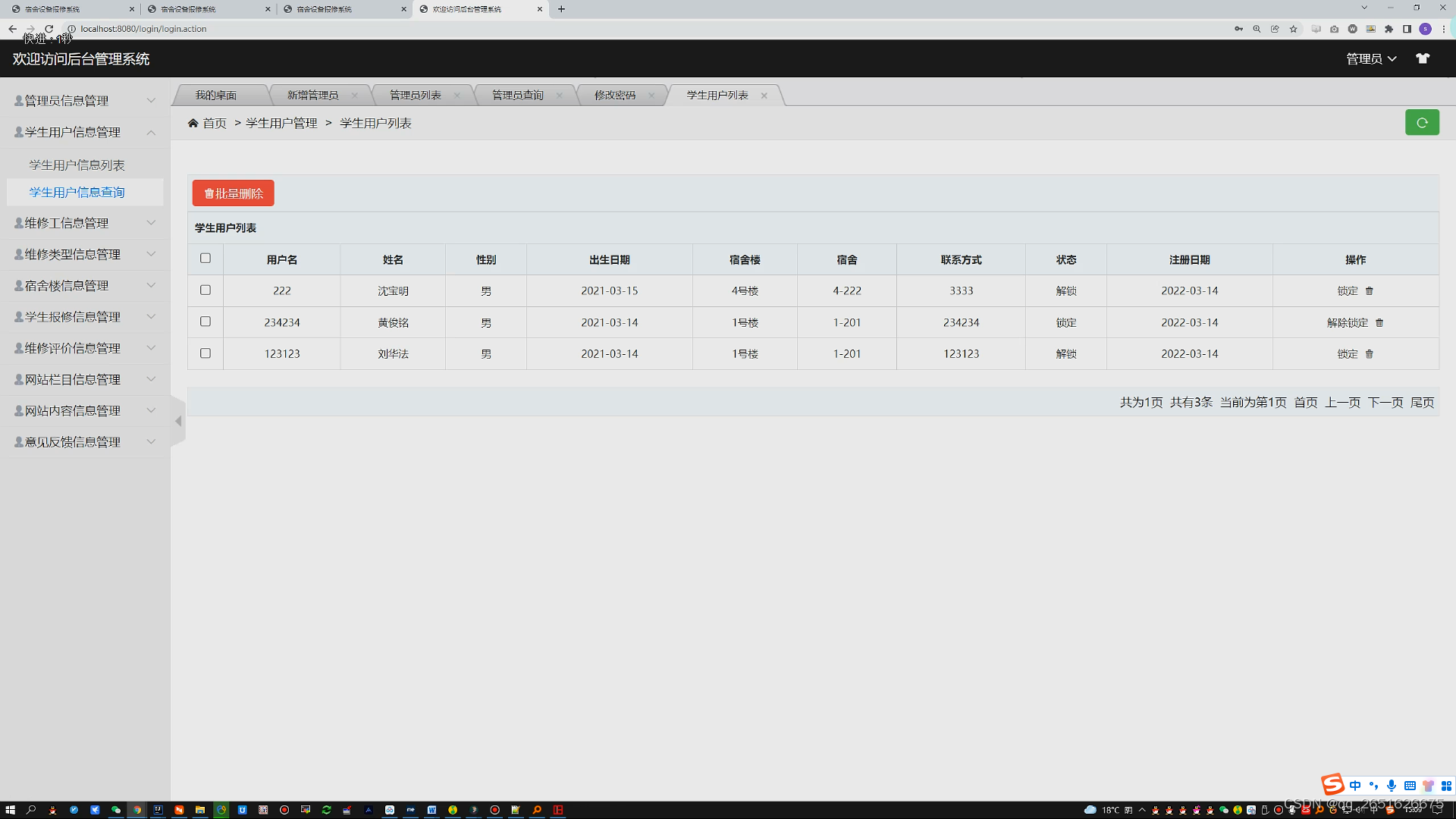Click trash icon for user 刘华法
The width and height of the screenshot is (1456, 819).
(x=1370, y=354)
